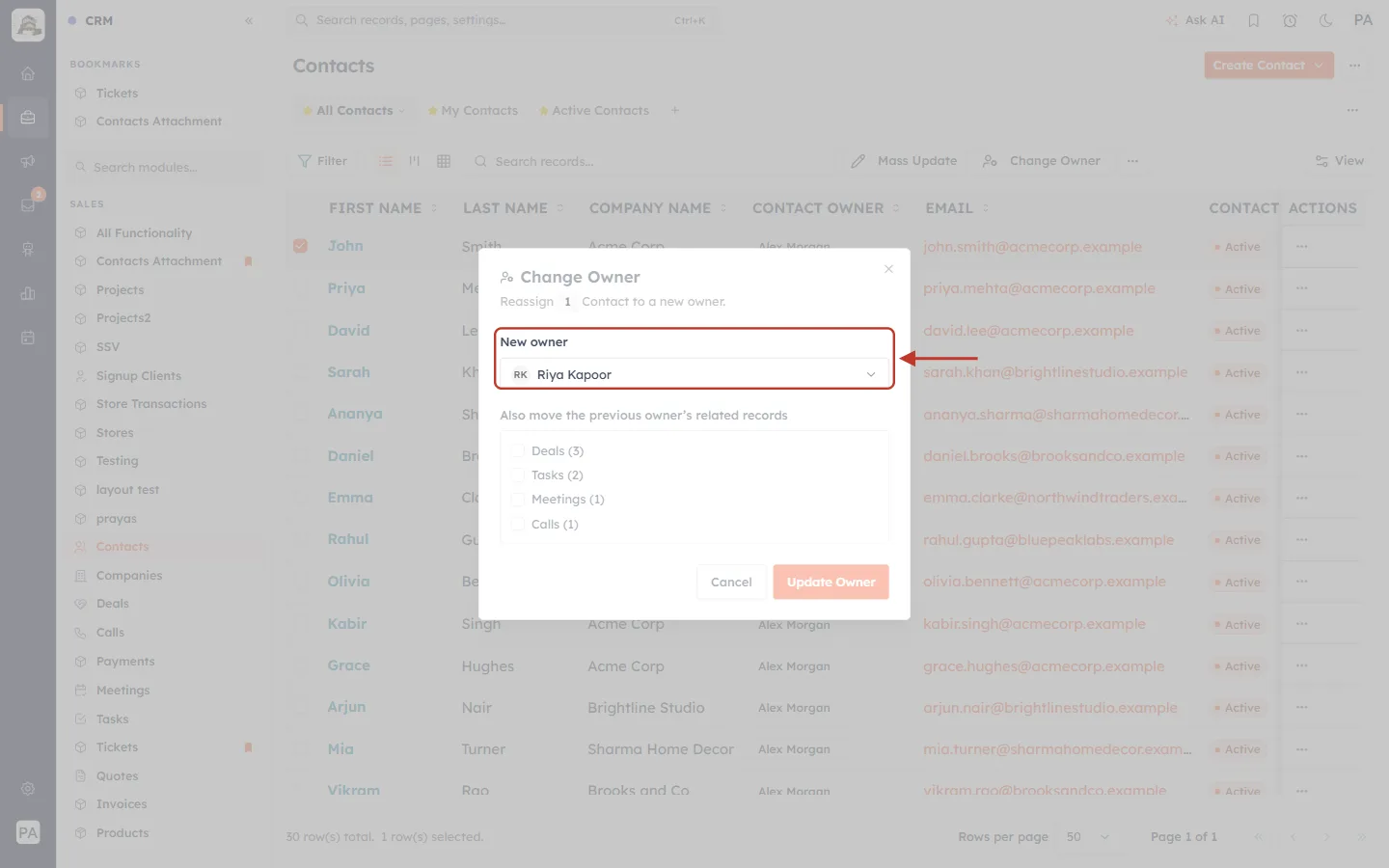Collapse the CRM sidebar panel
Viewport: 1389px width, 868px height.
(249, 20)
